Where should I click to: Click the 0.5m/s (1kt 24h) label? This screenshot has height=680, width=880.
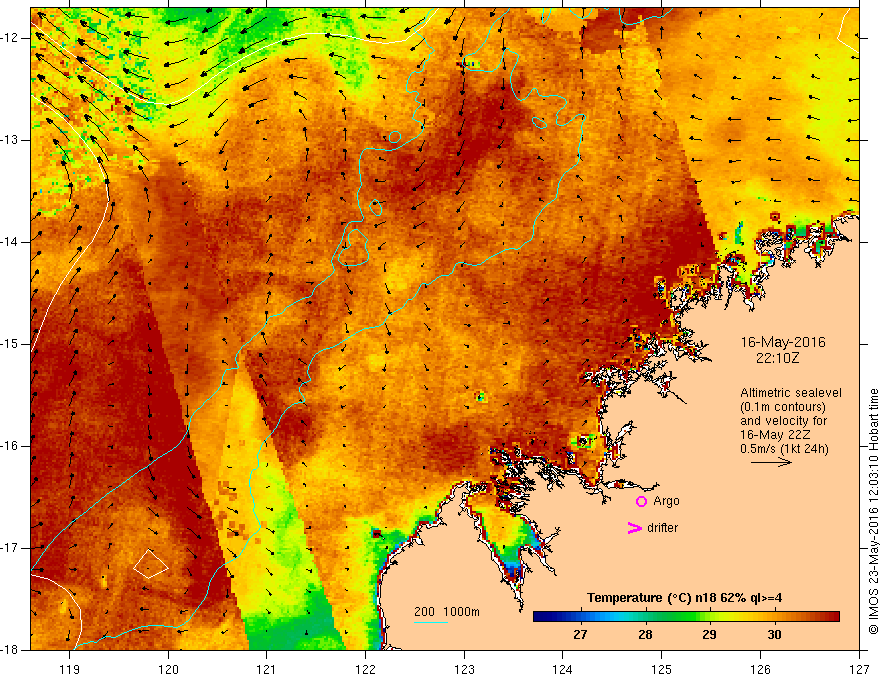click(784, 449)
